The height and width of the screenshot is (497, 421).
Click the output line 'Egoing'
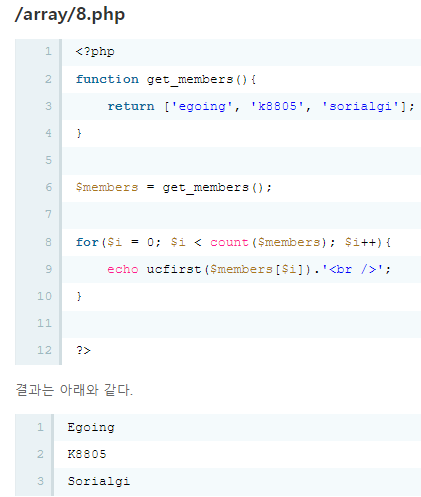91,428
